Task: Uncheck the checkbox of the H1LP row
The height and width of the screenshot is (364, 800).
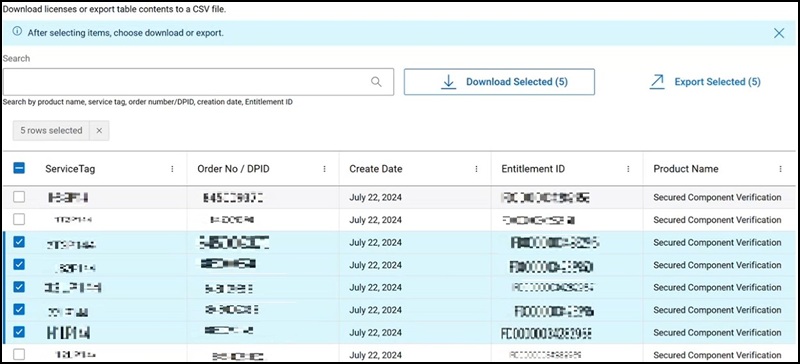Action: coord(19,332)
